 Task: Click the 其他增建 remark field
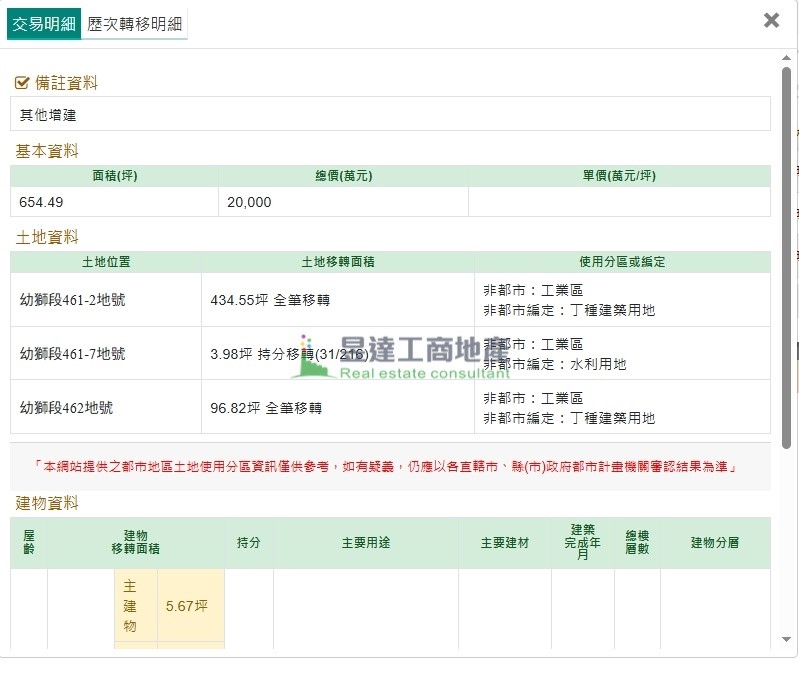[390, 114]
